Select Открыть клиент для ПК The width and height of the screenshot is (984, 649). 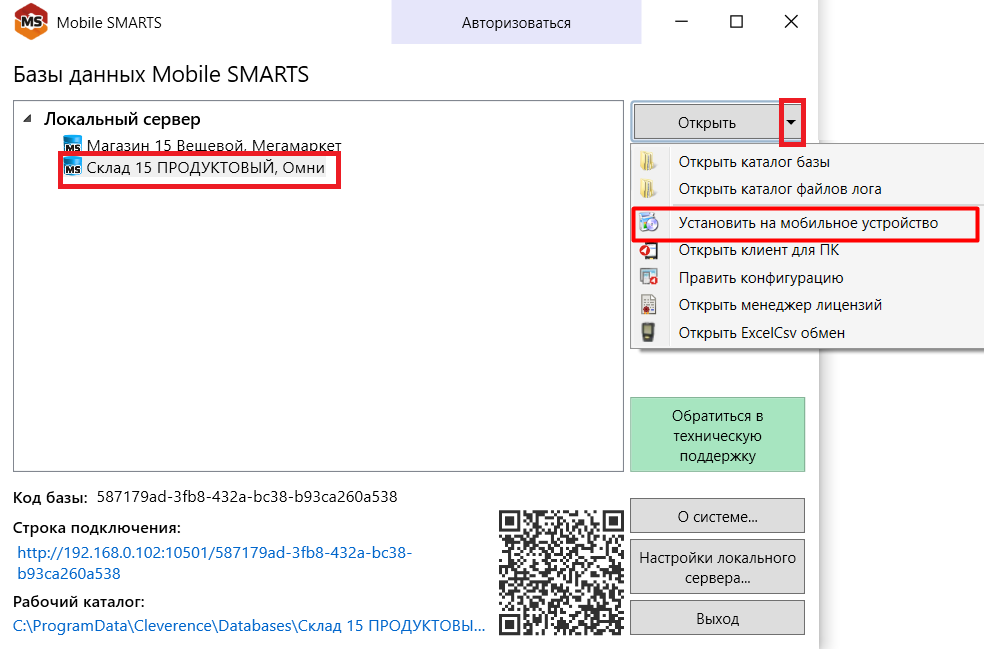click(x=807, y=250)
